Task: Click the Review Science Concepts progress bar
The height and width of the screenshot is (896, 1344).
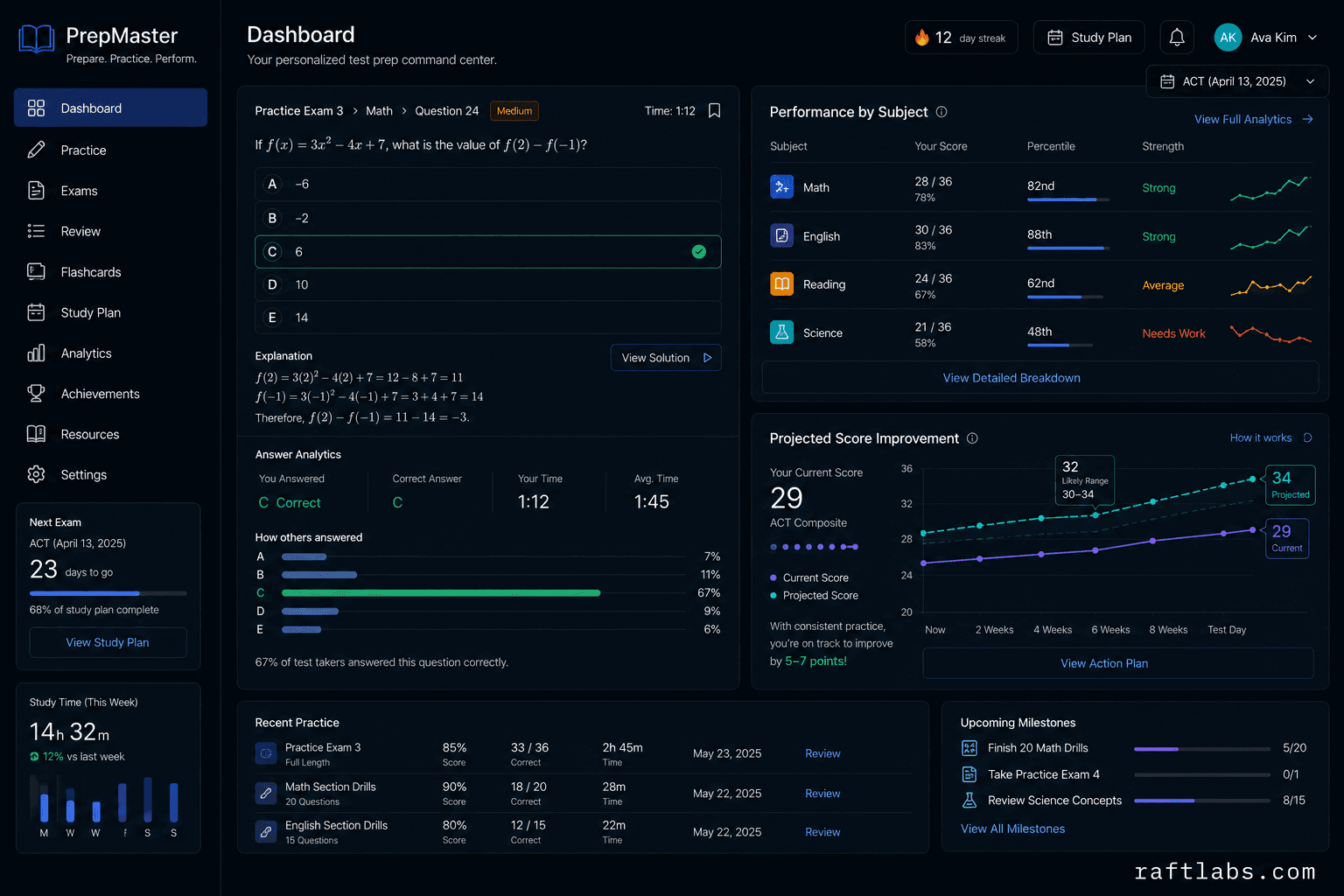Action: click(1202, 801)
